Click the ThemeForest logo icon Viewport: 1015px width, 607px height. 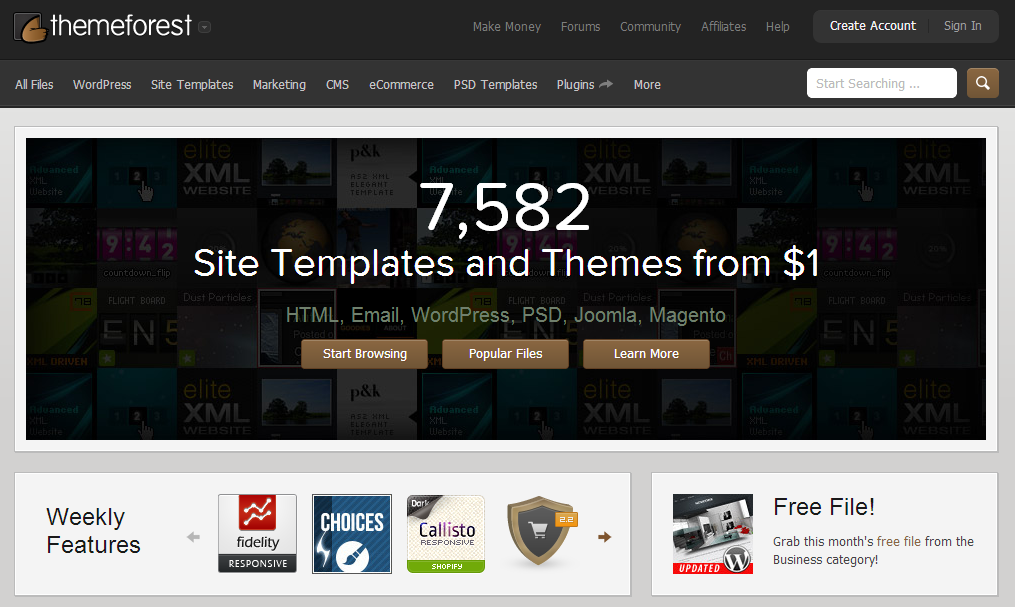(x=30, y=27)
